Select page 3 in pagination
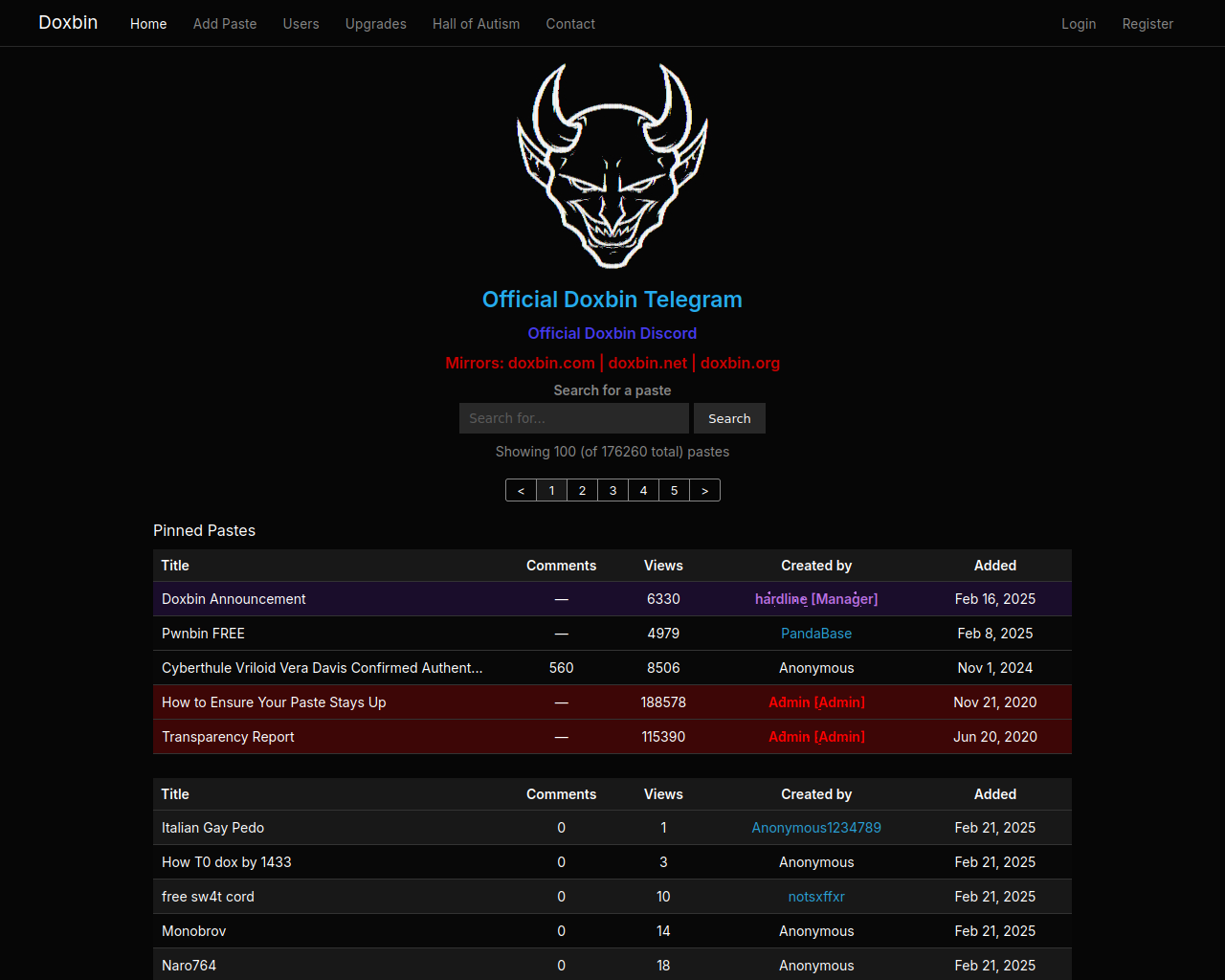 point(612,490)
